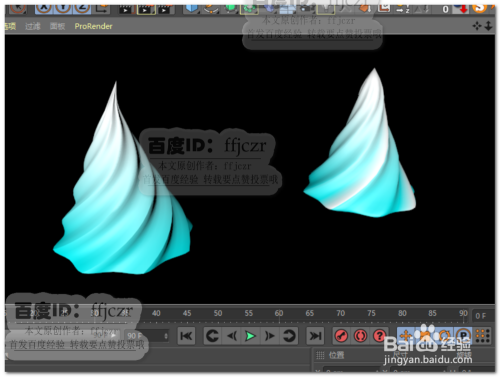Toggle point level animation dots icon

[483, 336]
